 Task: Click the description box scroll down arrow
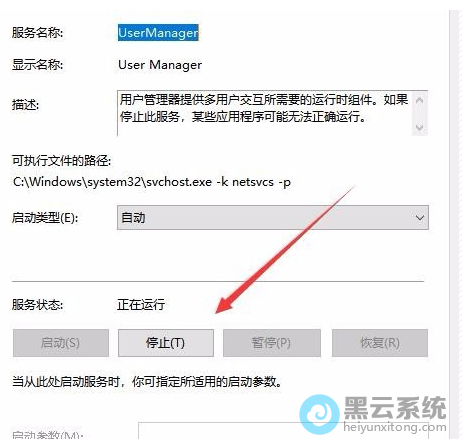pos(420,127)
